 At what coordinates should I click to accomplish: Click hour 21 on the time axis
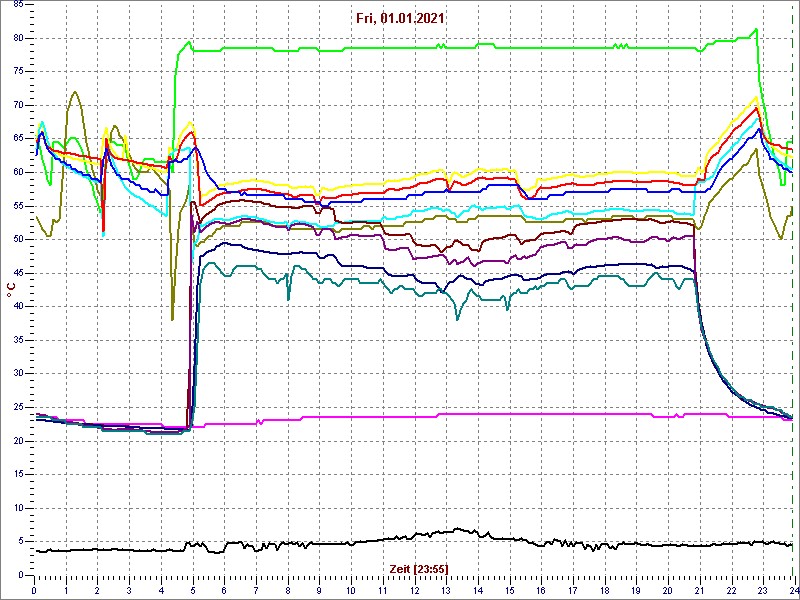(700, 590)
